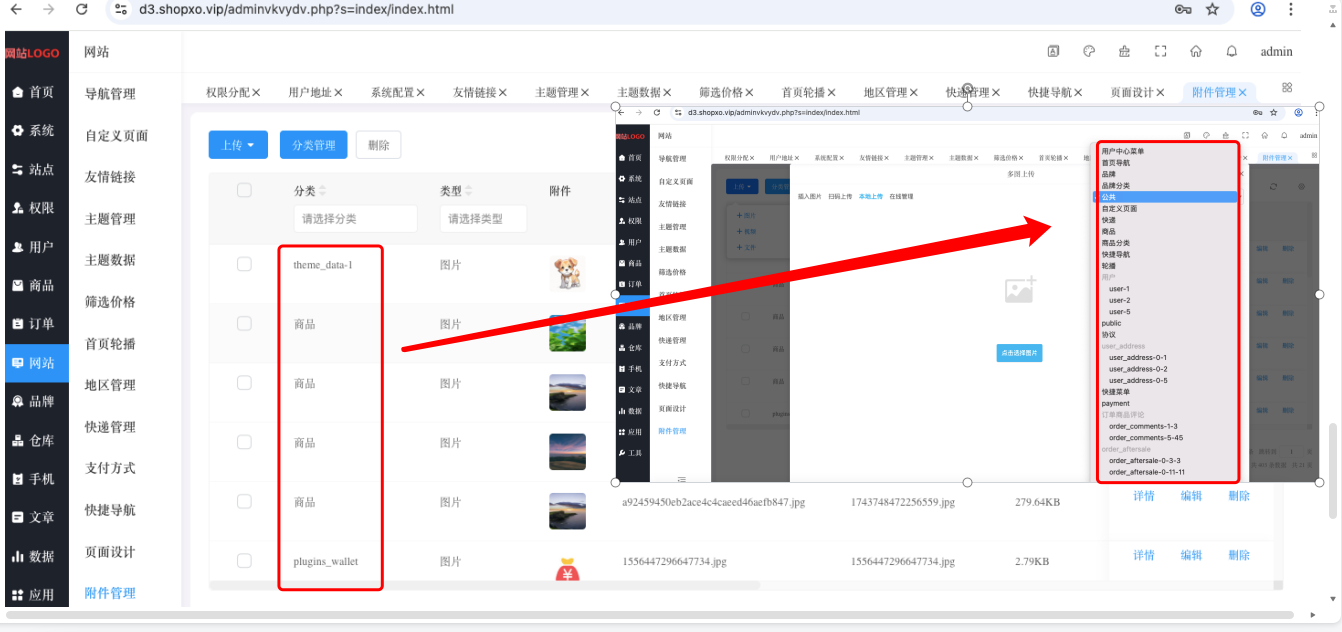Select 品牌 in the dark sidebar

34,402
